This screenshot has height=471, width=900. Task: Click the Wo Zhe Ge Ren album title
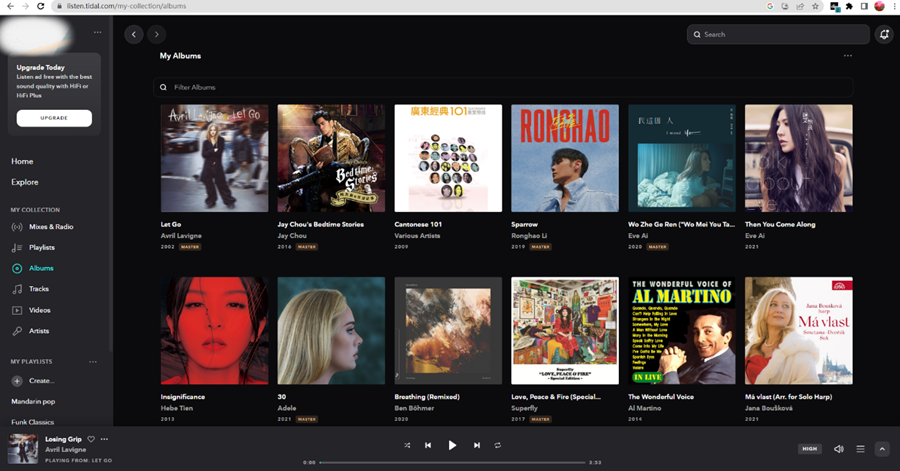coord(681,224)
